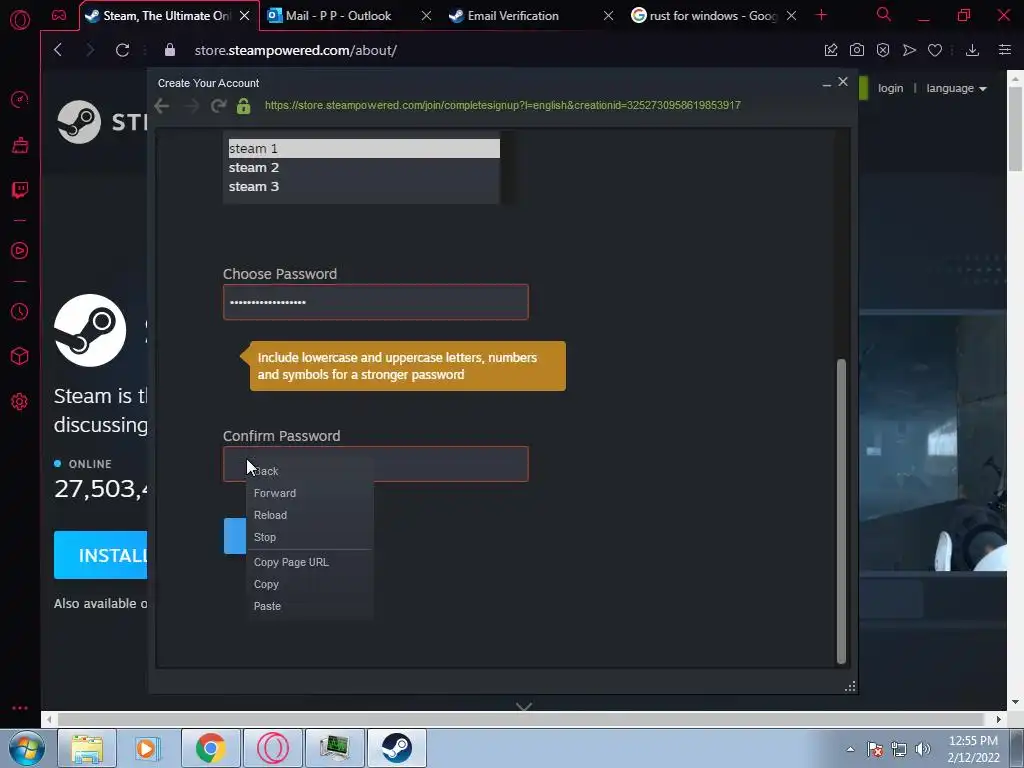
Task: Click the padlock site info icon
Action: tap(170, 50)
